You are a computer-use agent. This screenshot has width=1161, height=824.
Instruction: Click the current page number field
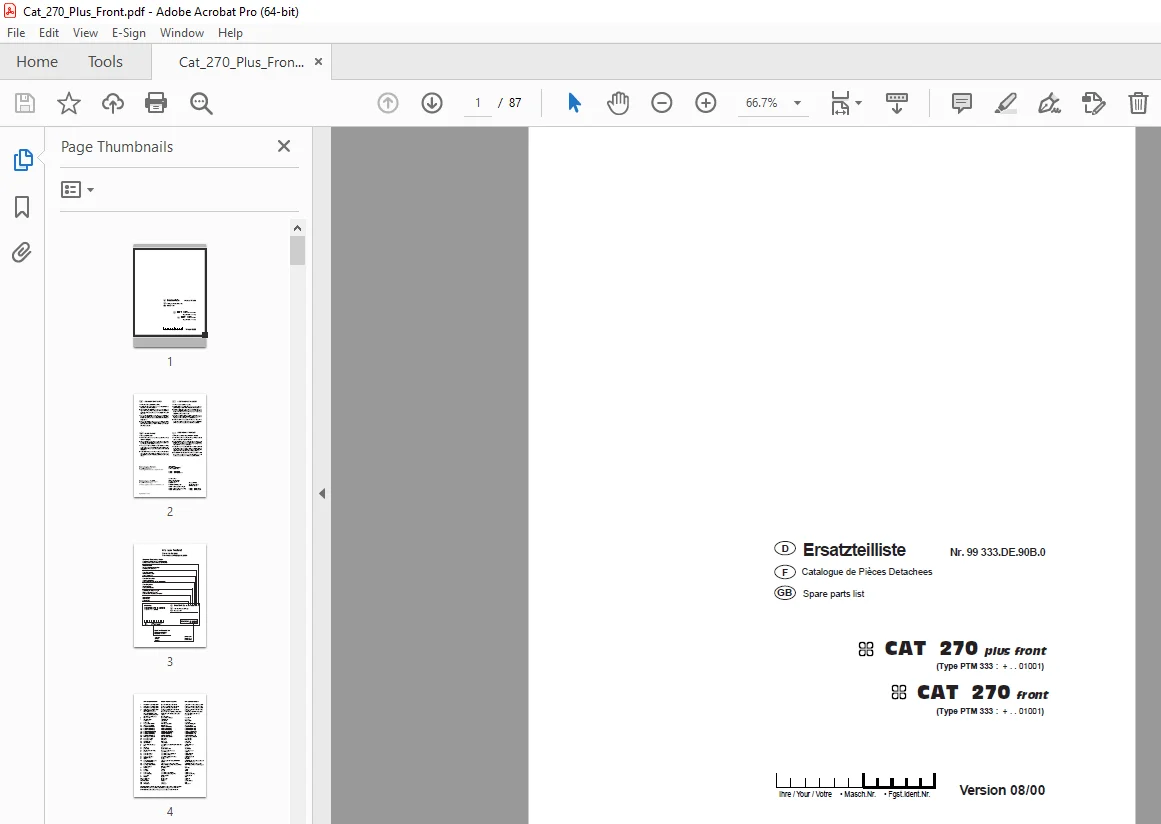click(x=478, y=103)
